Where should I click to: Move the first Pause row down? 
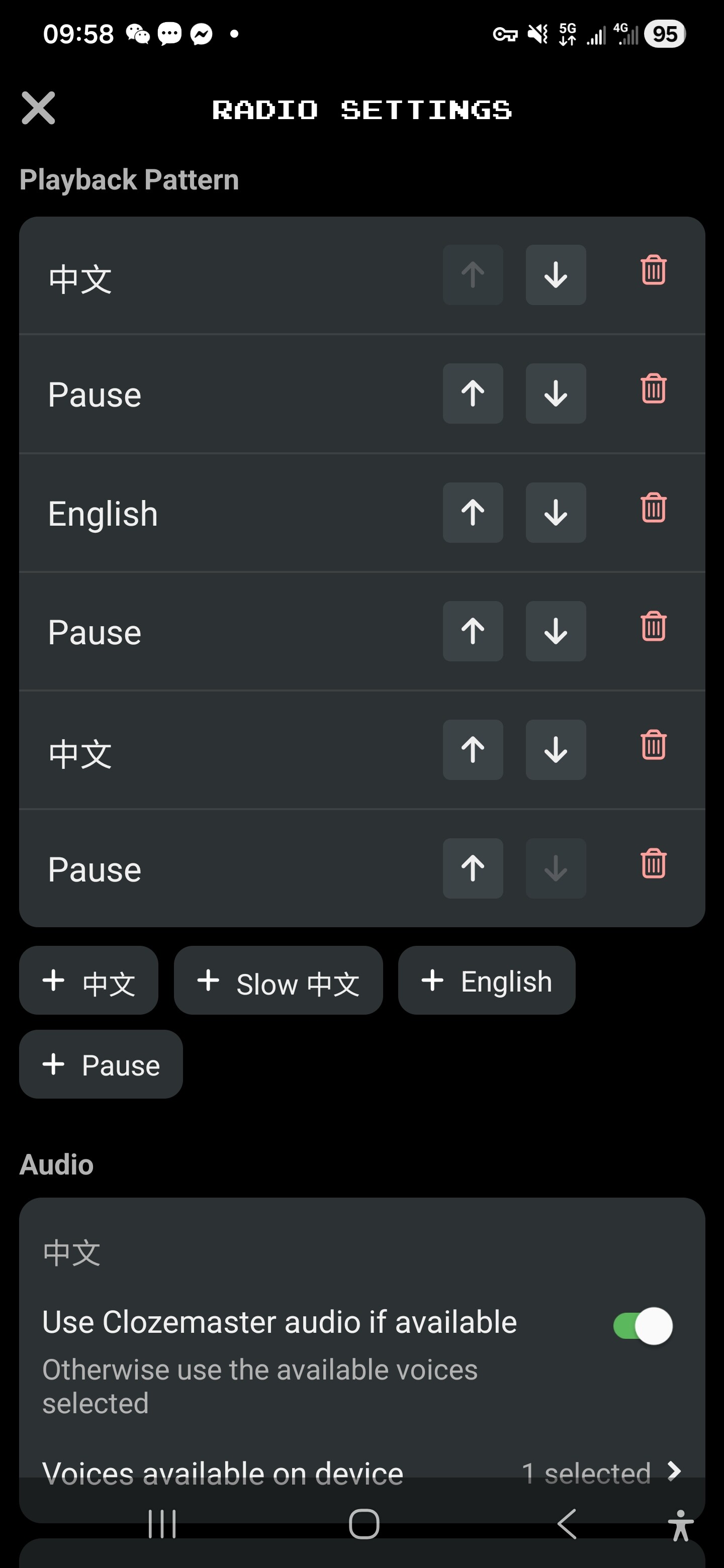556,394
